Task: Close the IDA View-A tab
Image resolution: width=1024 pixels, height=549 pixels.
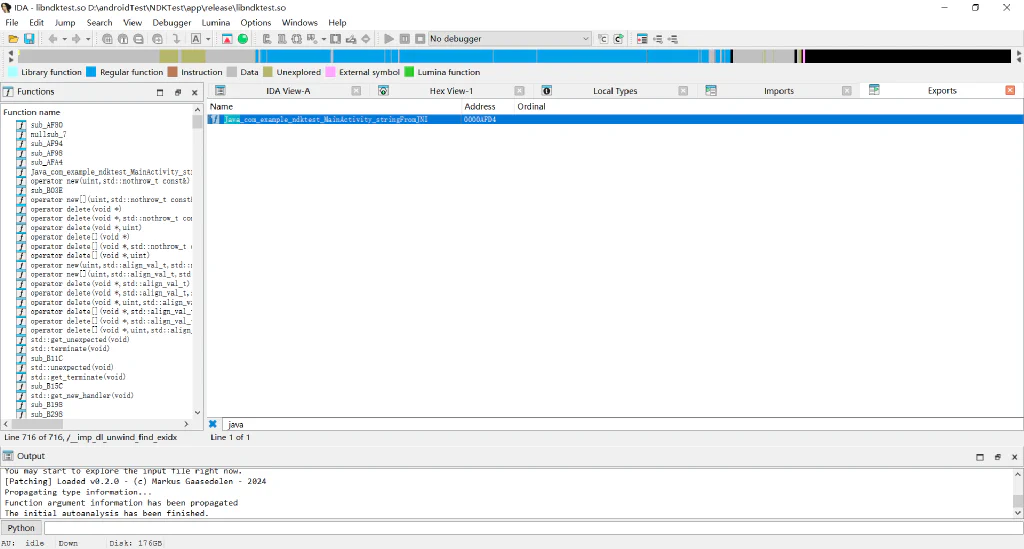Action: coord(356,91)
